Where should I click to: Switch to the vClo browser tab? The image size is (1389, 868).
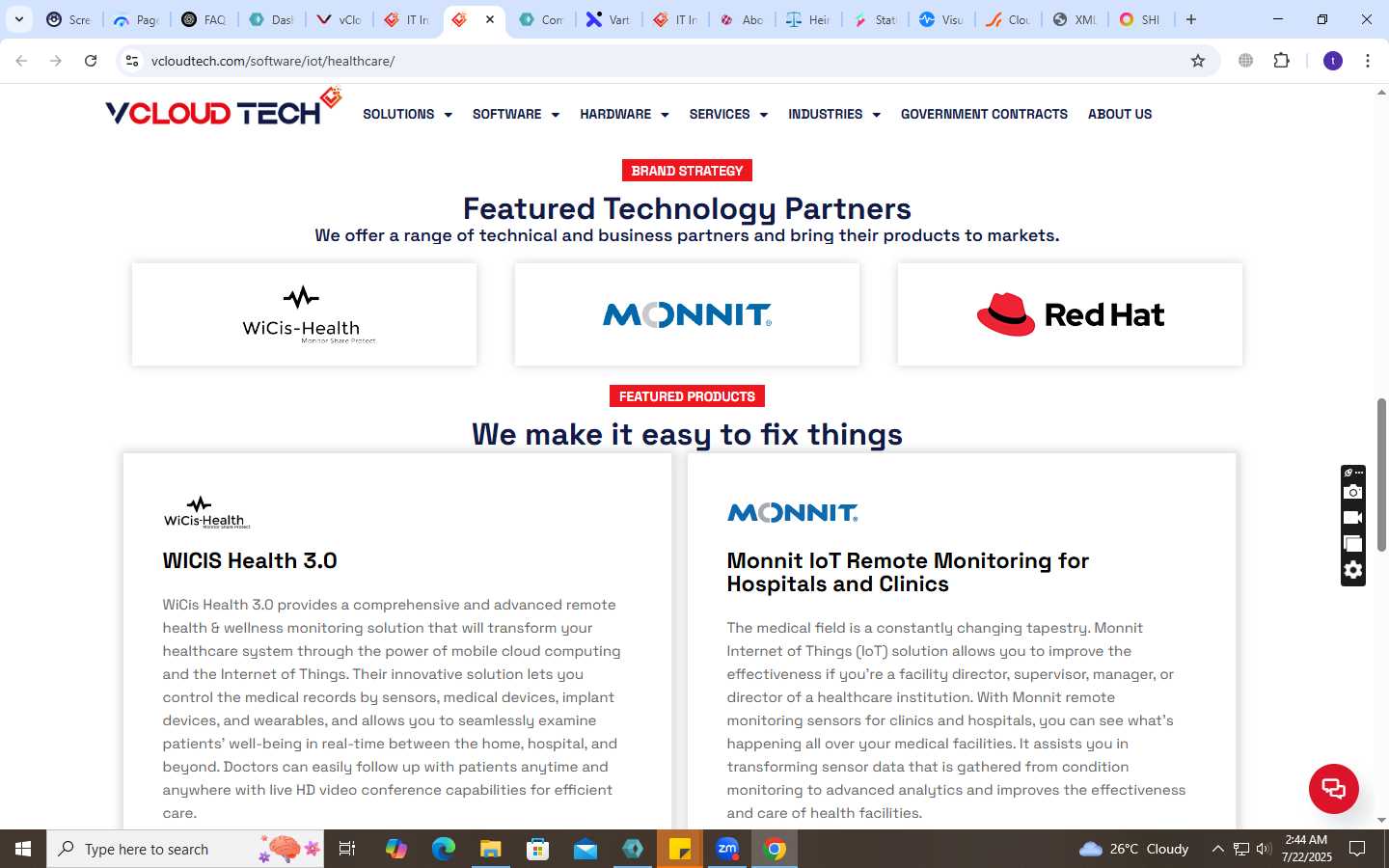[x=339, y=19]
